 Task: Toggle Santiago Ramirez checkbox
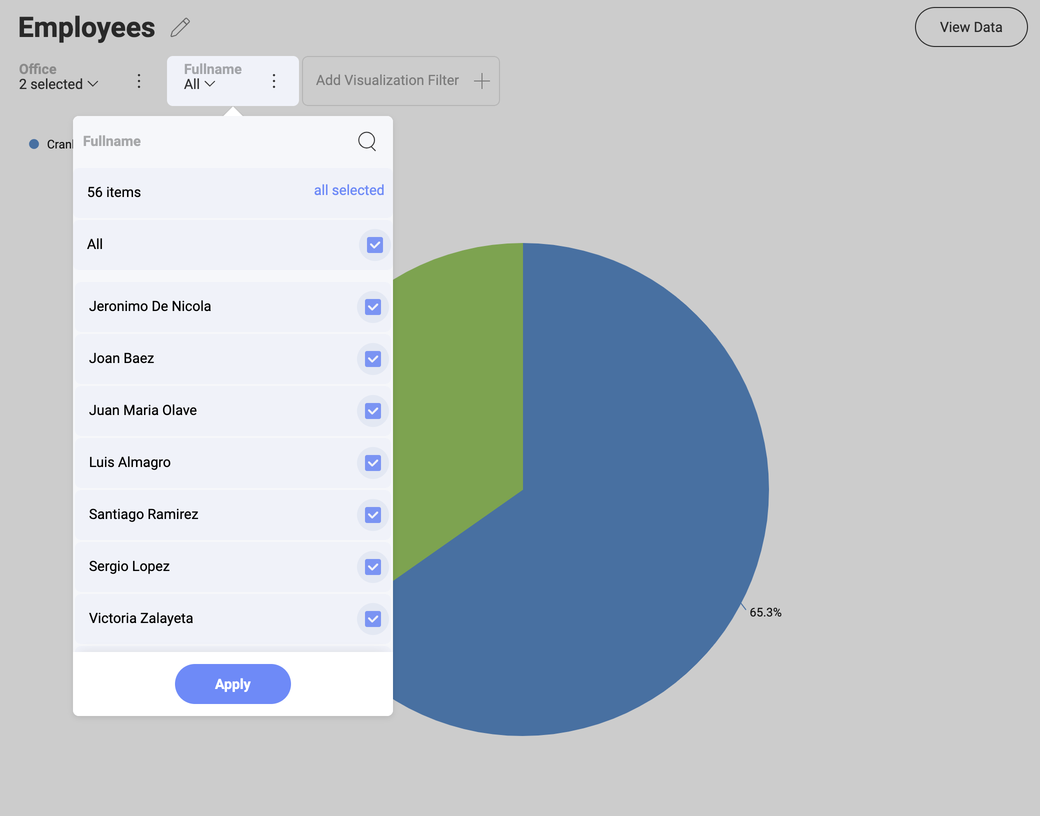coord(373,515)
